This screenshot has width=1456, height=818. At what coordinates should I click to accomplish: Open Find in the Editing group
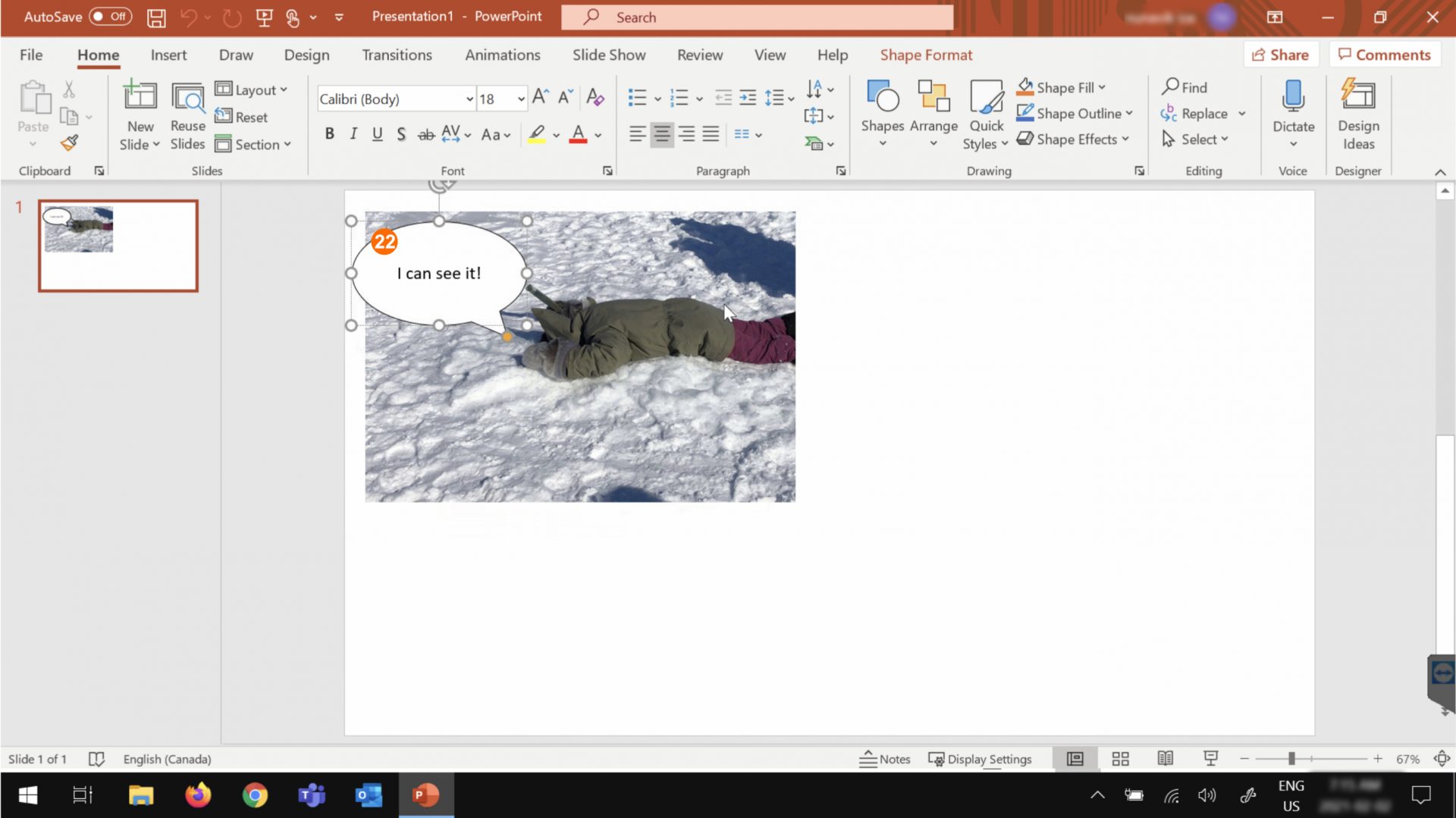[x=1184, y=87]
